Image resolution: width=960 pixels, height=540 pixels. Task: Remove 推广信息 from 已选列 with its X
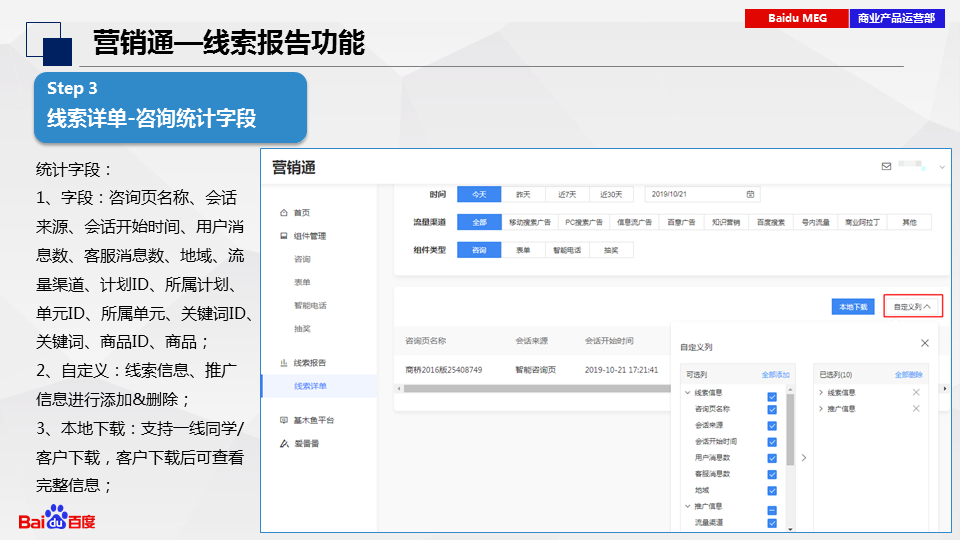pos(916,408)
